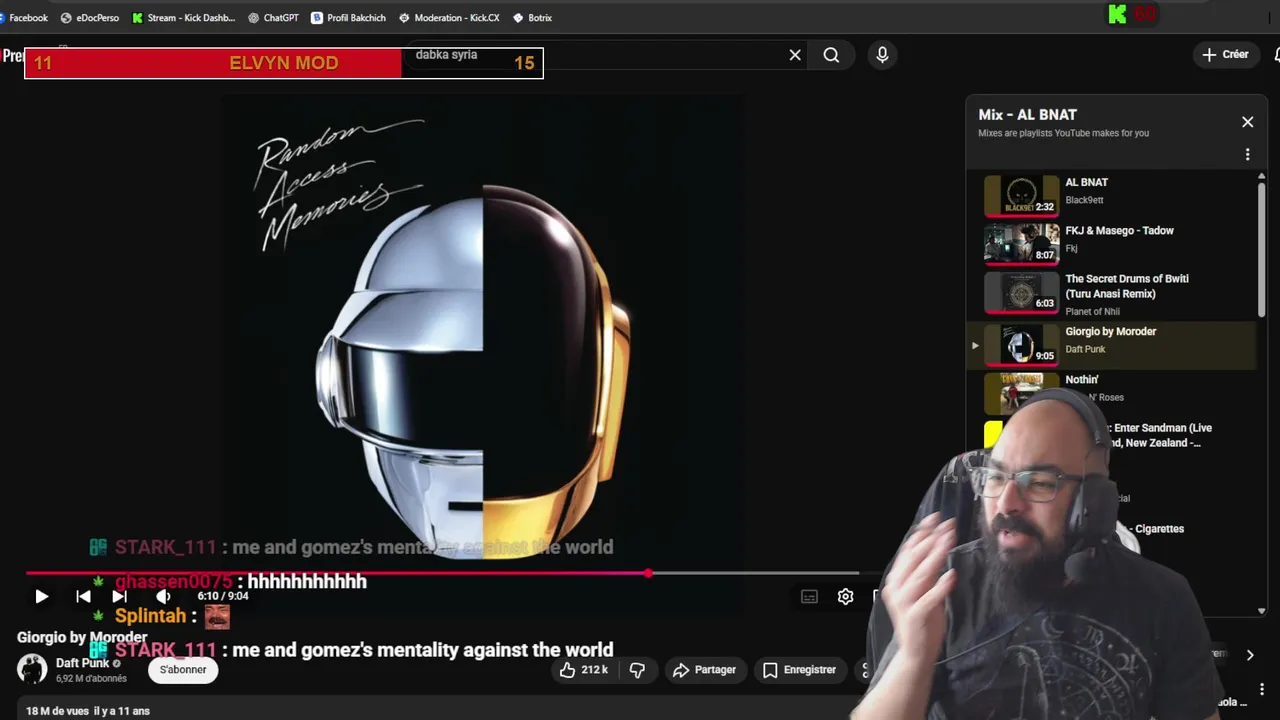This screenshot has width=1280, height=720.
Task: Mute the video volume
Action: 163,597
